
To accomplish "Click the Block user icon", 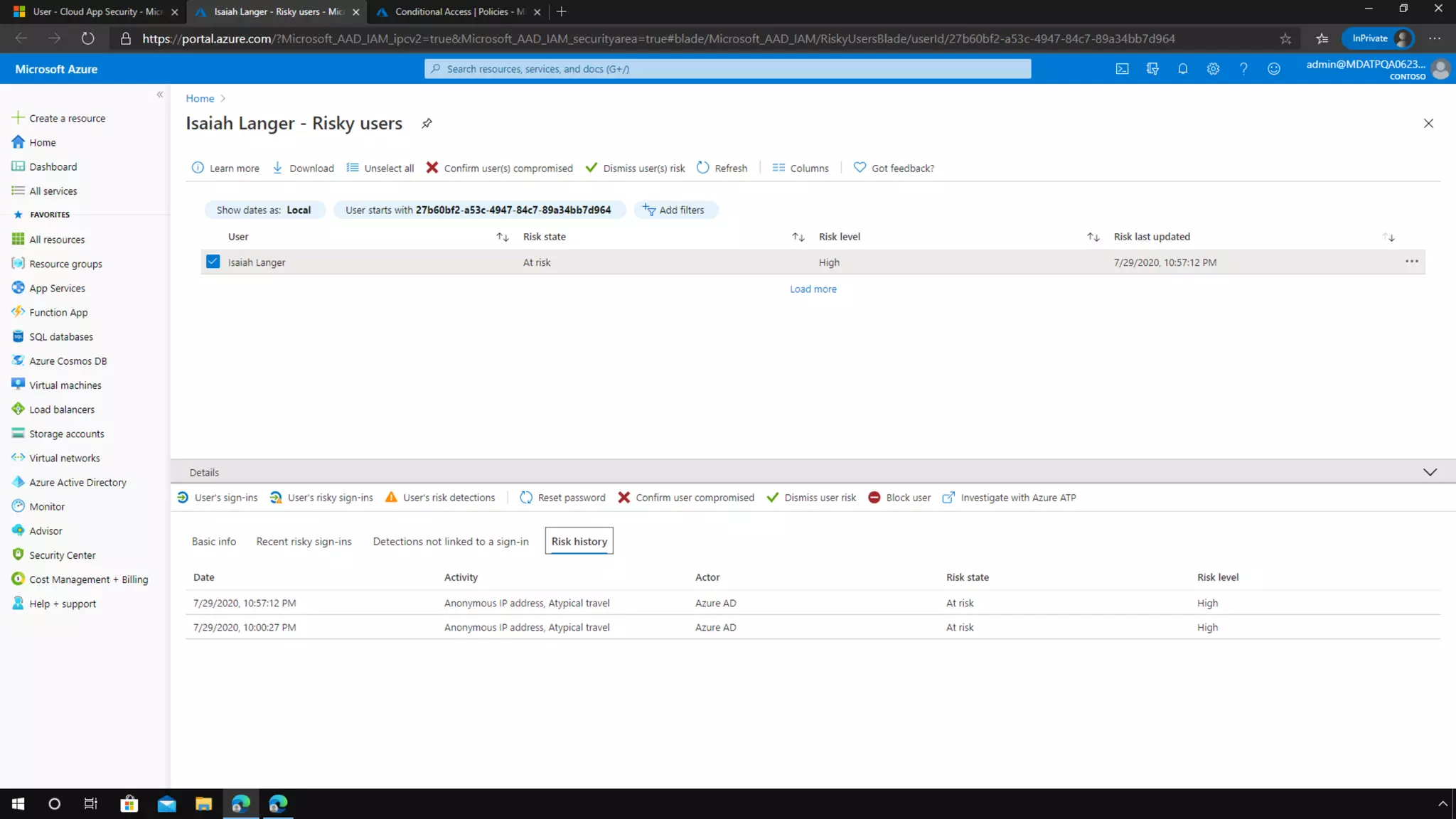I will coord(874,498).
